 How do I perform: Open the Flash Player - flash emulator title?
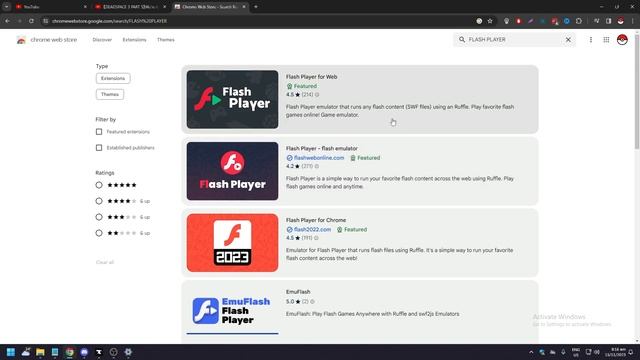click(322, 148)
